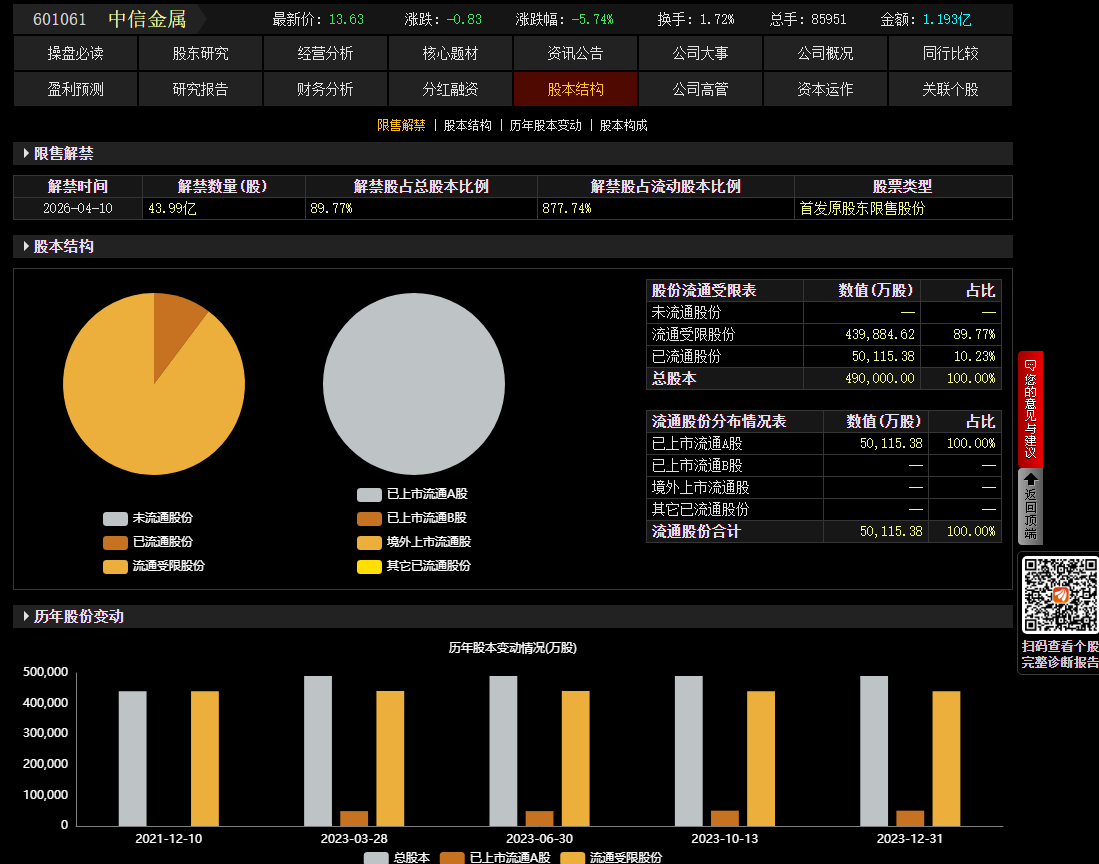The width and height of the screenshot is (1099, 864).
Task: Toggle 流通受限股份 legend swatch under left pie
Action: (x=115, y=566)
